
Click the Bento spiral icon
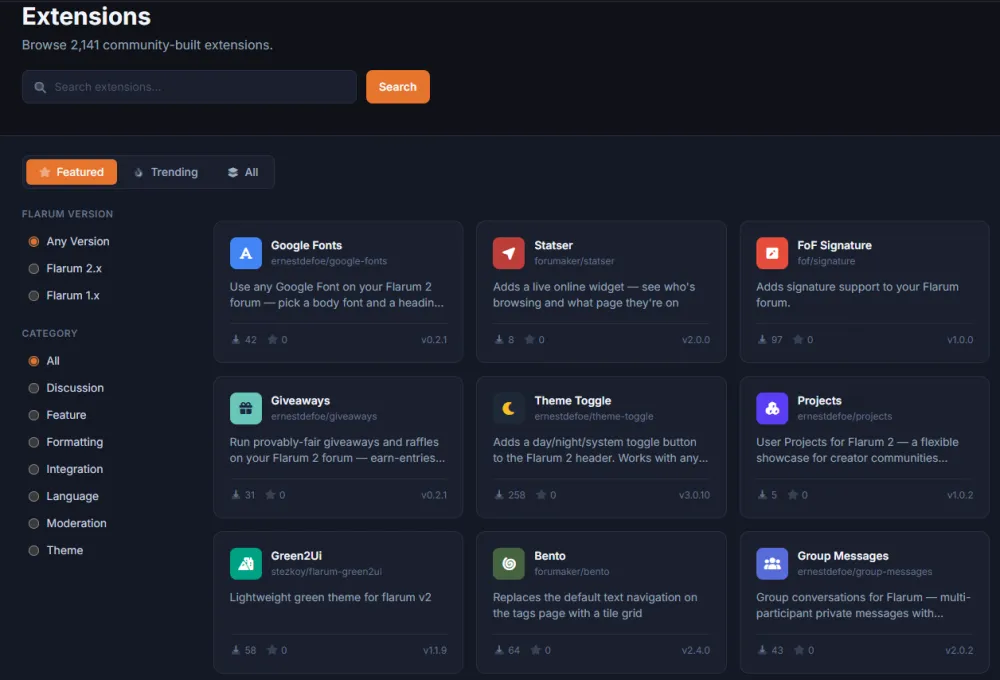point(508,564)
